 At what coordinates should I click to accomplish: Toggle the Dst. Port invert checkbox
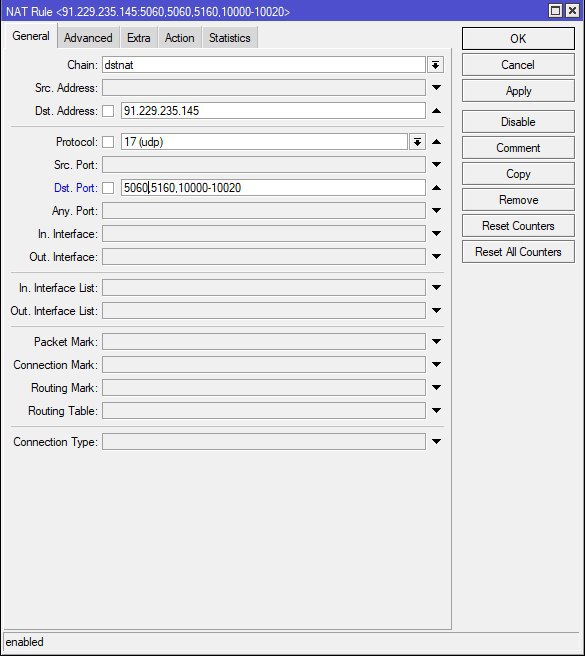[x=108, y=188]
